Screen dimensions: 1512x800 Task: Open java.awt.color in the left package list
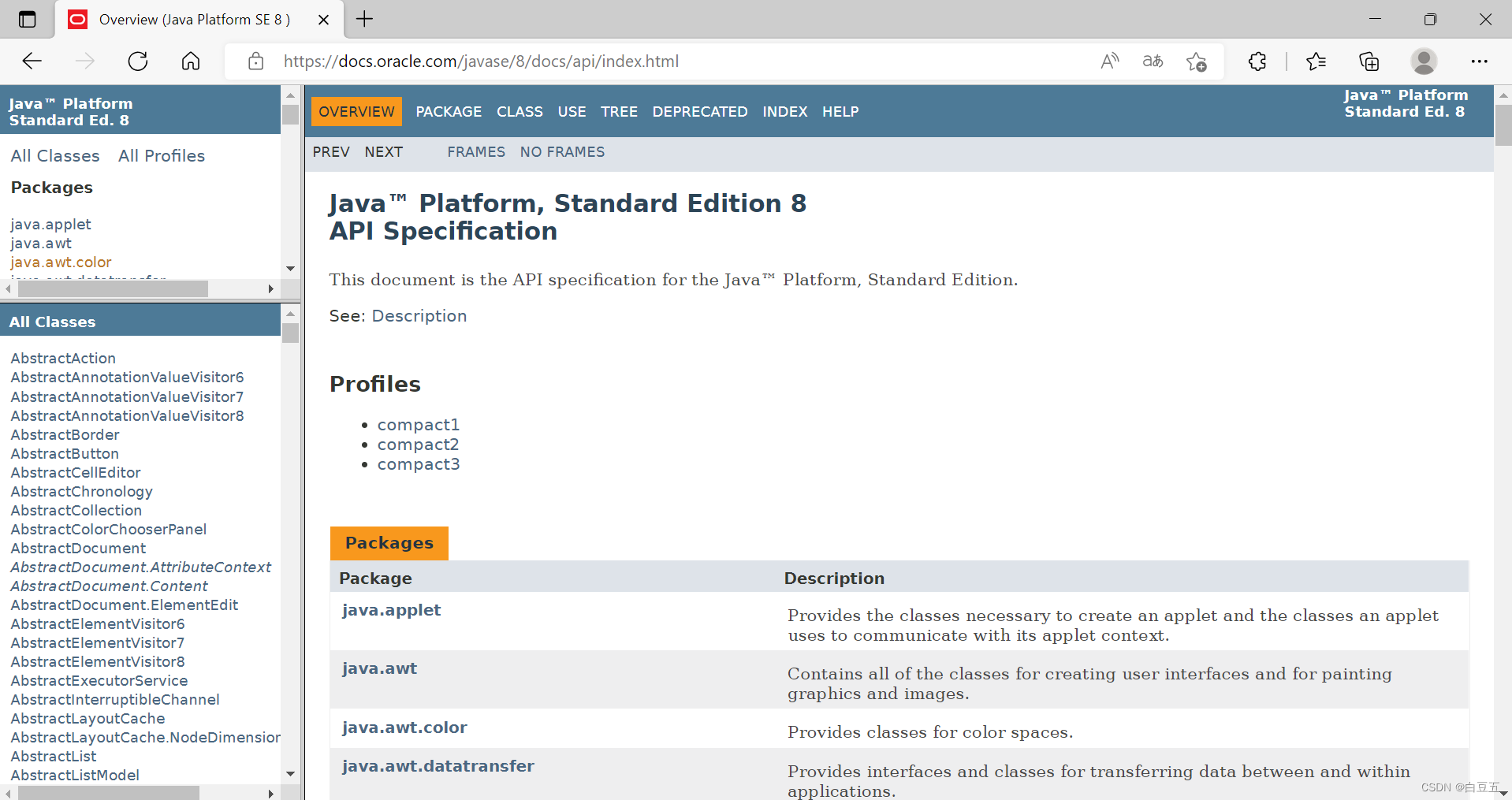click(61, 262)
